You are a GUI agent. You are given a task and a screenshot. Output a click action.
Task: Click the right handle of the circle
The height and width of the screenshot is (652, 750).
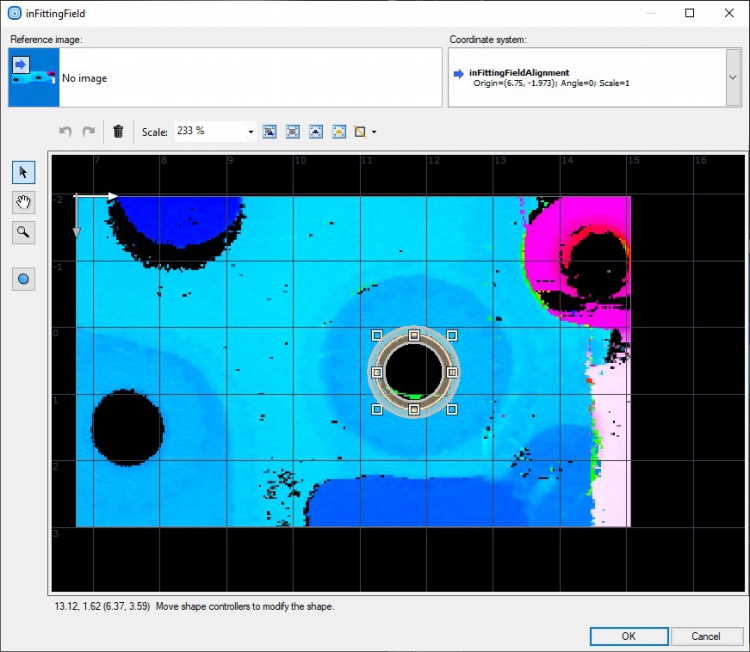tap(452, 372)
